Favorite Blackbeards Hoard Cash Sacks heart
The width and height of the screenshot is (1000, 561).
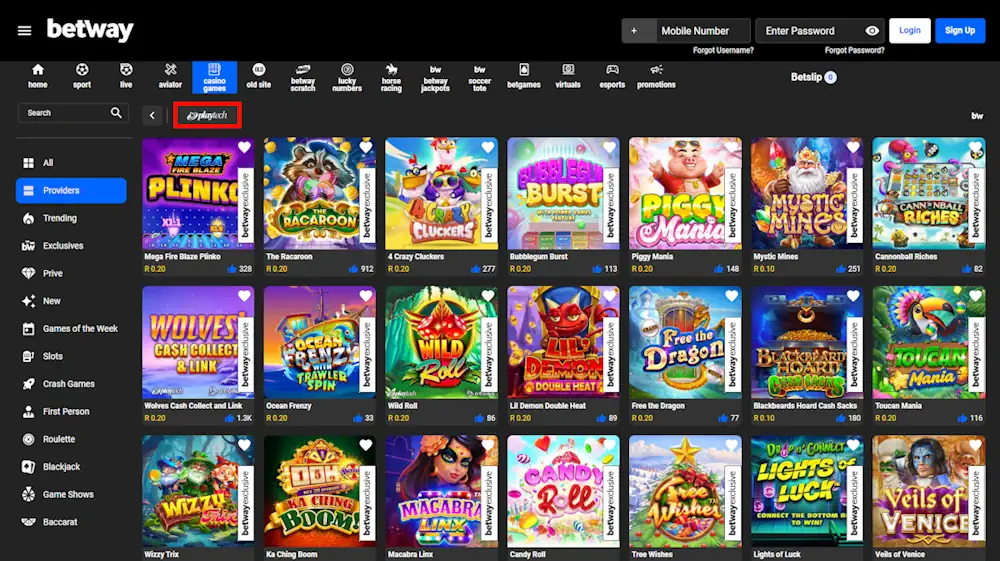[x=853, y=296]
